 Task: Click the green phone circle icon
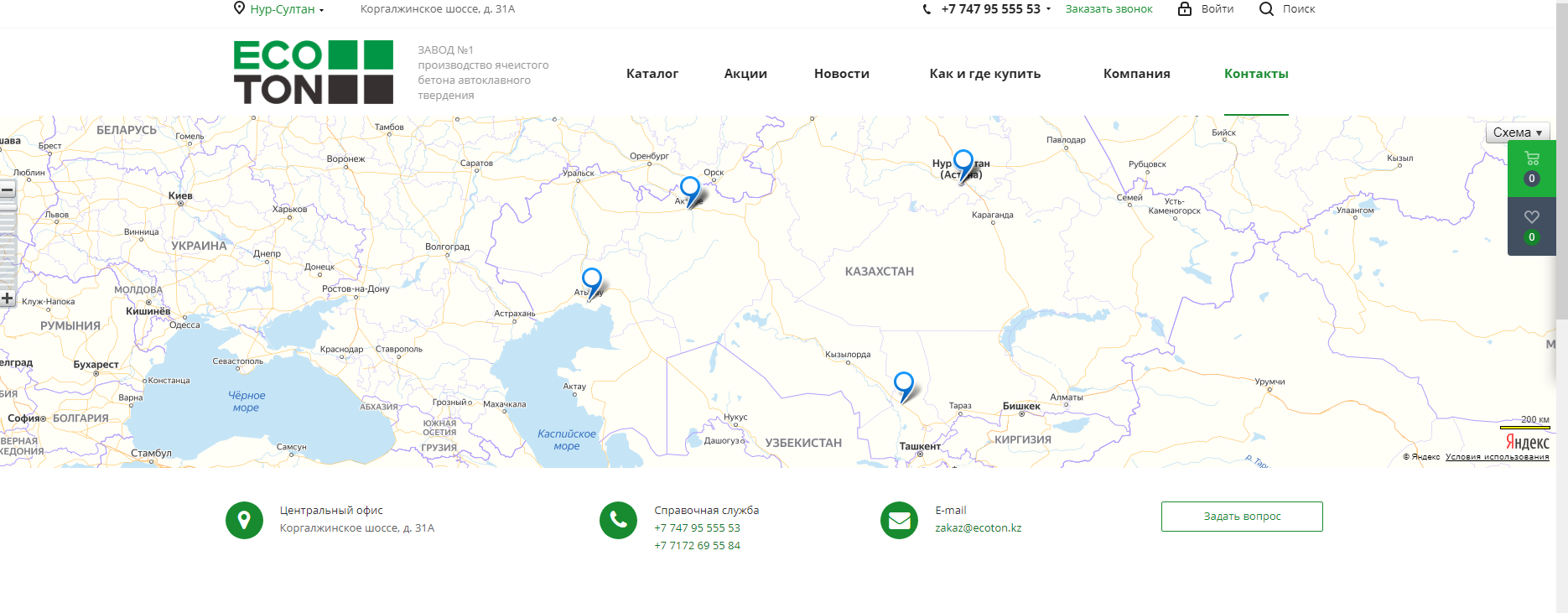(618, 521)
